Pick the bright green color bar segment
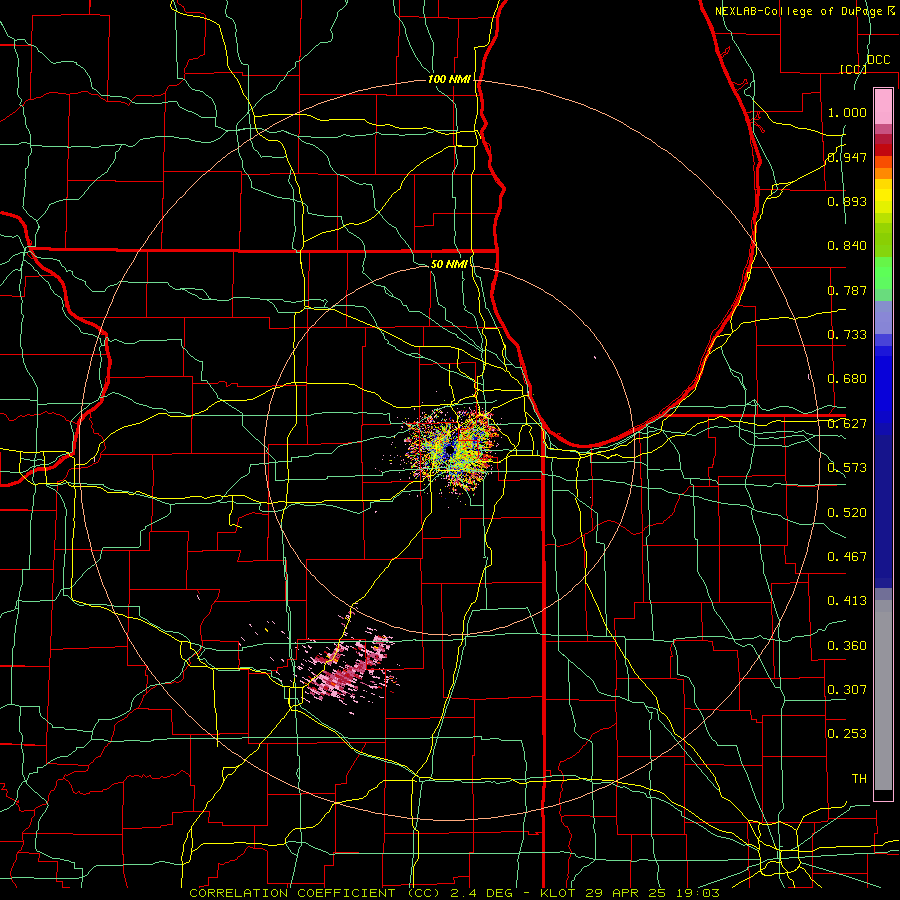900x900 pixels. click(883, 273)
